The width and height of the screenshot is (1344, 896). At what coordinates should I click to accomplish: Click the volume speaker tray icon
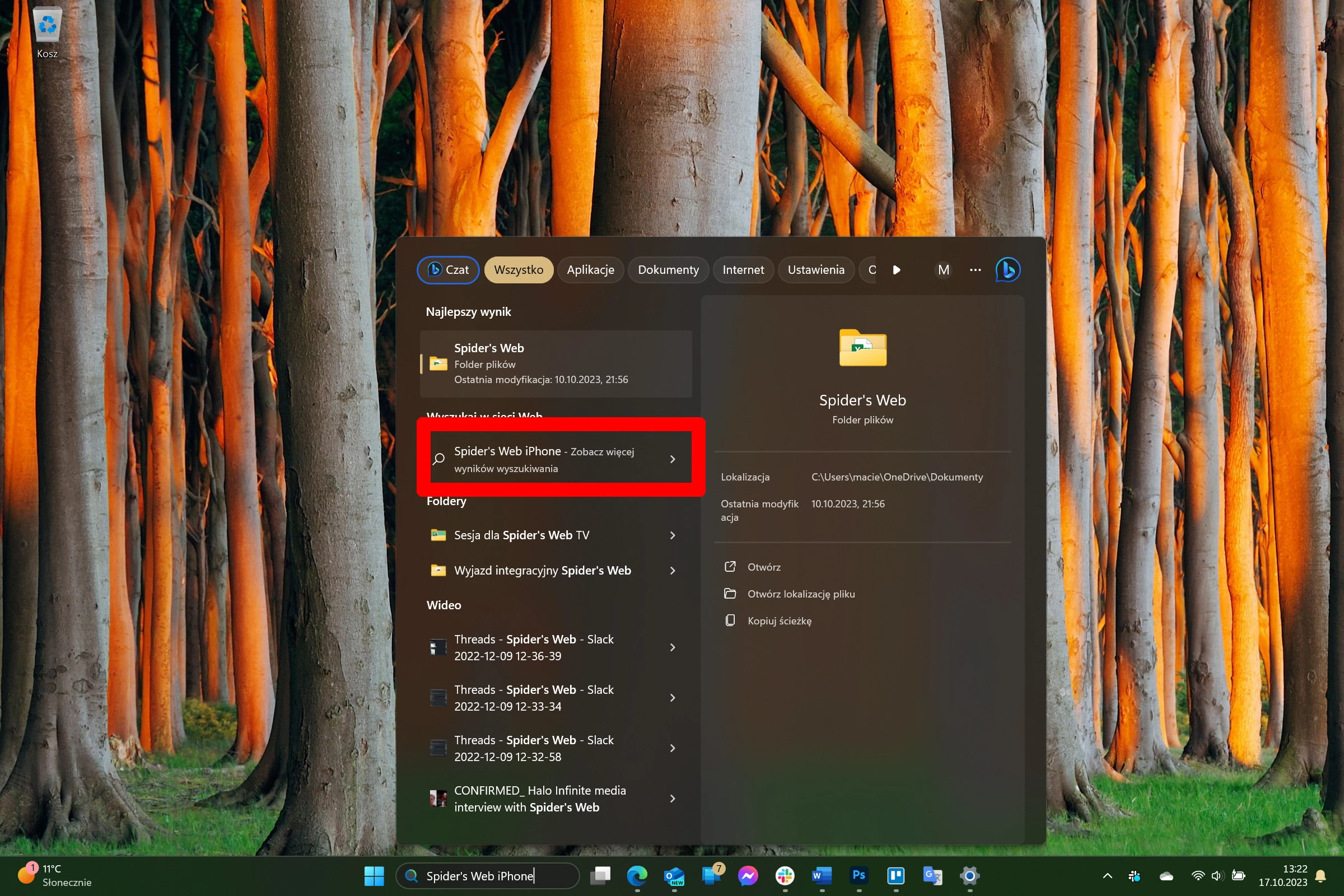click(x=1217, y=875)
